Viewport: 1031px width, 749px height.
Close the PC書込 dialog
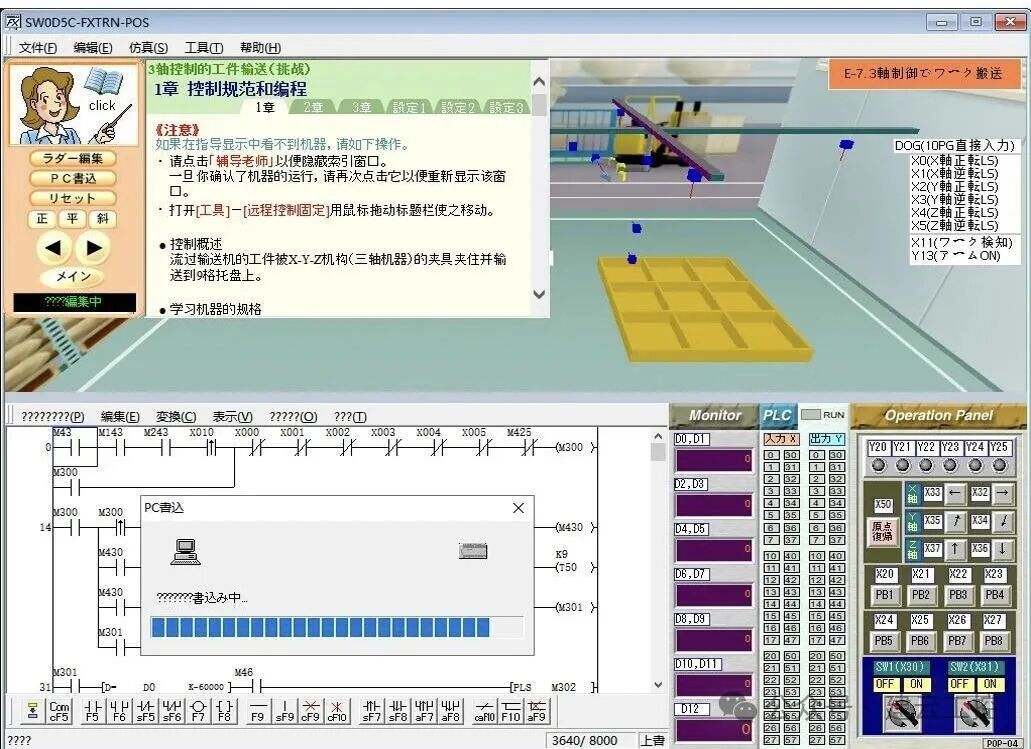point(518,508)
